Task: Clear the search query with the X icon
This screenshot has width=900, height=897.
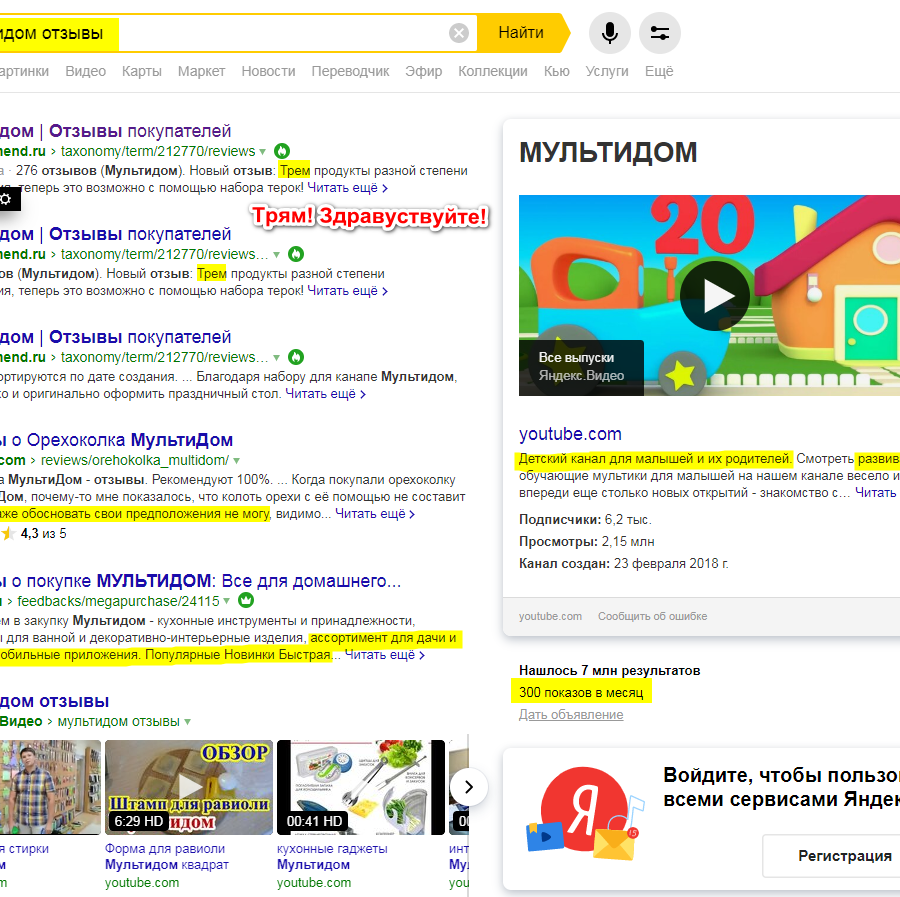Action: [459, 33]
